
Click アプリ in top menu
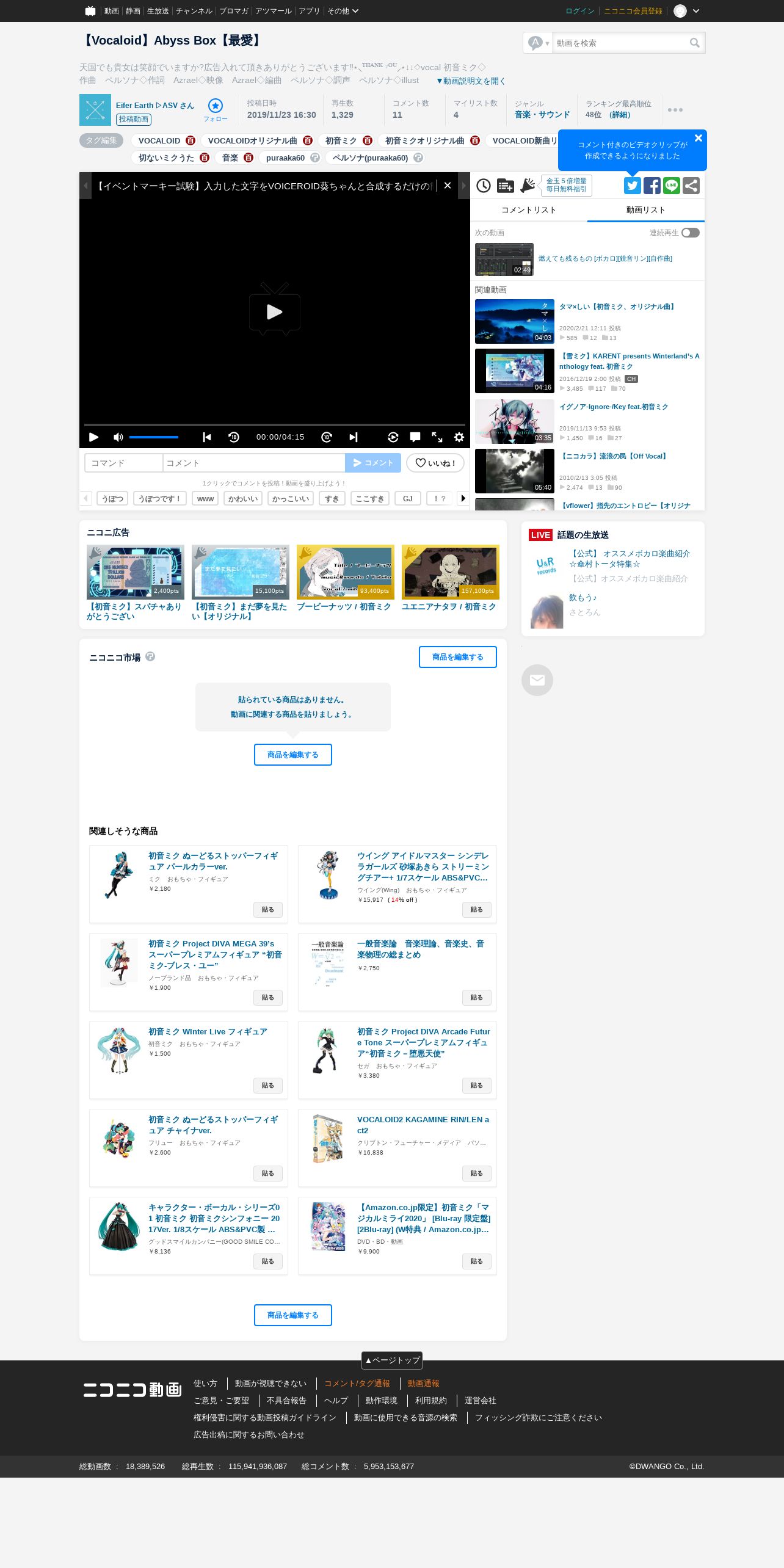click(x=309, y=11)
